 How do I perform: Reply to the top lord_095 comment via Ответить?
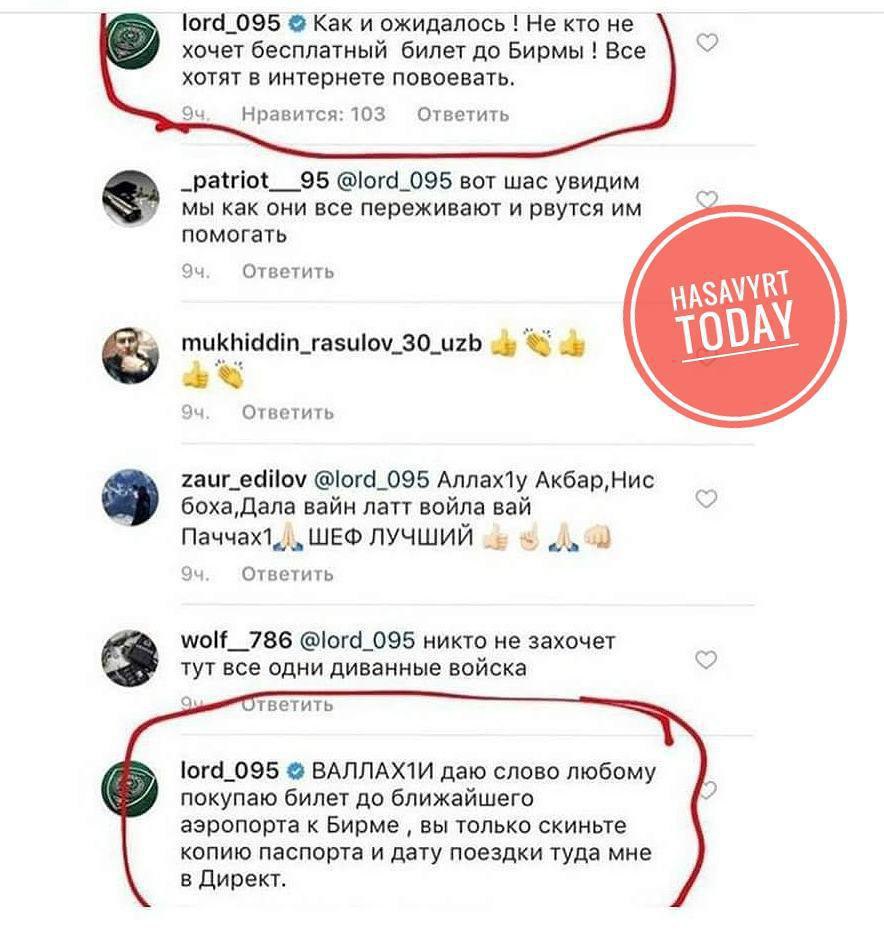463,115
